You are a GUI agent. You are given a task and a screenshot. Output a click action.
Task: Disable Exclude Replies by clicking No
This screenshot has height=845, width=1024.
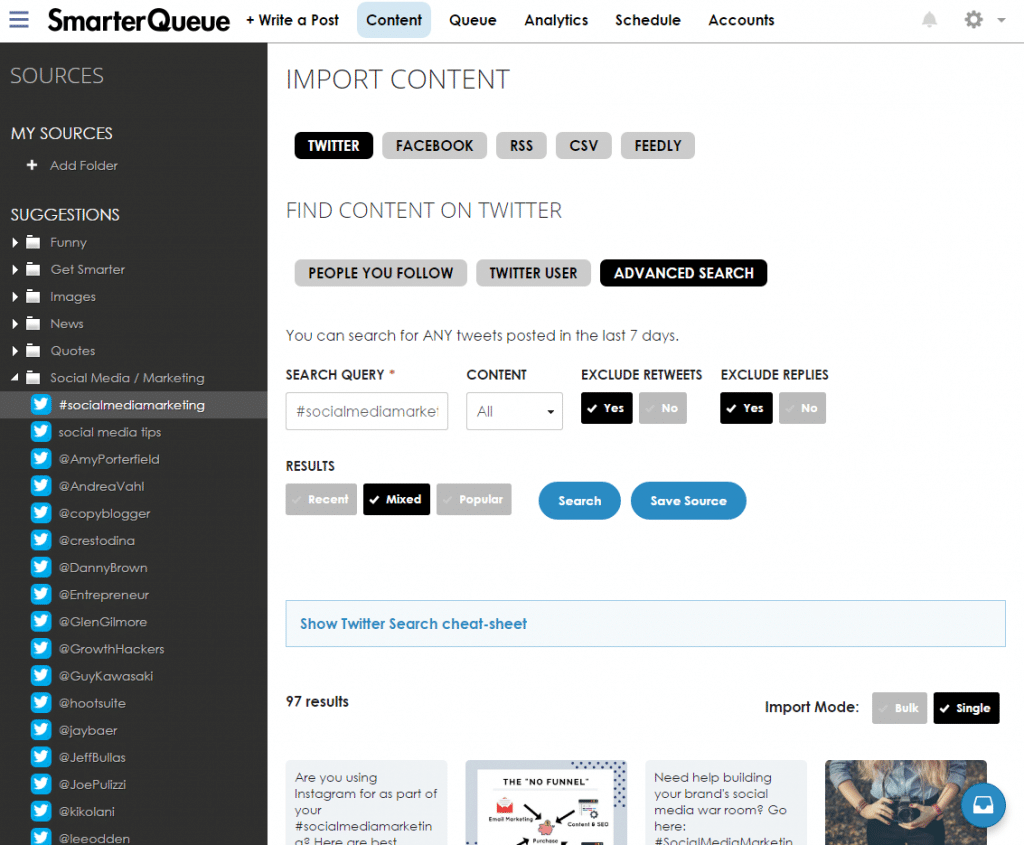(802, 408)
